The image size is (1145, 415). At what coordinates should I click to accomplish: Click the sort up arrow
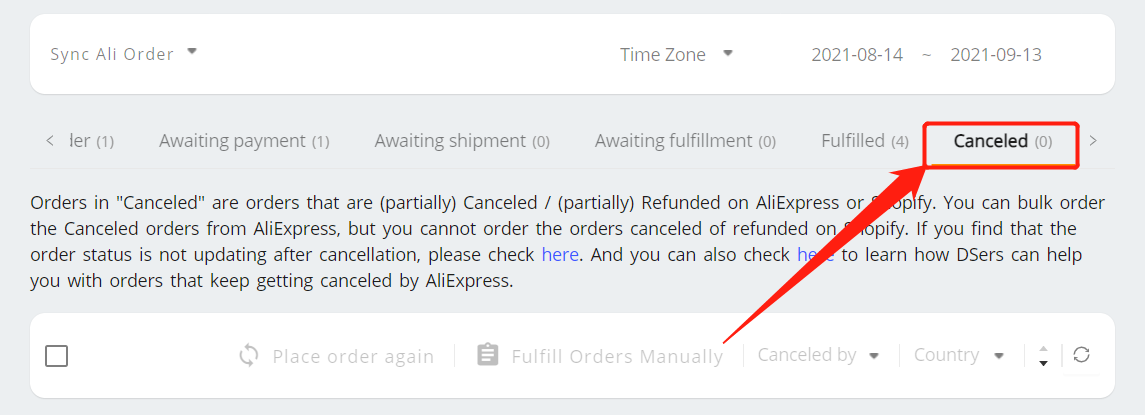click(x=1043, y=349)
